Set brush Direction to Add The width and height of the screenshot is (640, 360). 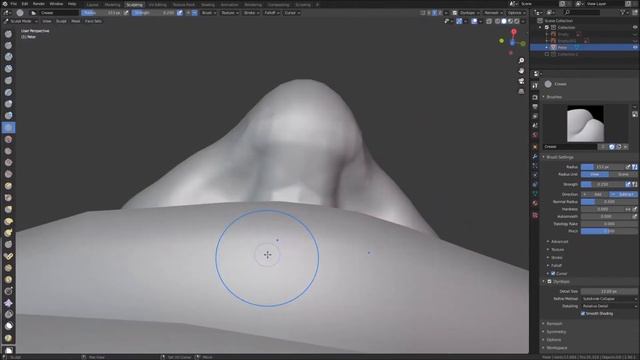coord(595,194)
